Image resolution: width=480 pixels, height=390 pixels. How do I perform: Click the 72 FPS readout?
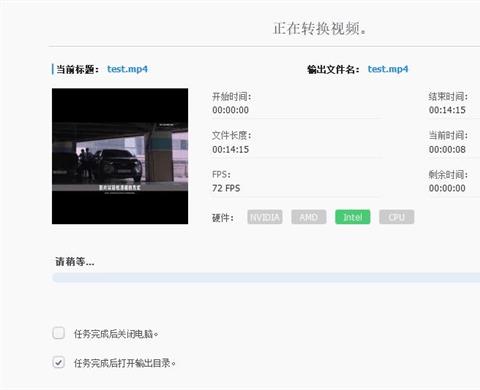226,188
